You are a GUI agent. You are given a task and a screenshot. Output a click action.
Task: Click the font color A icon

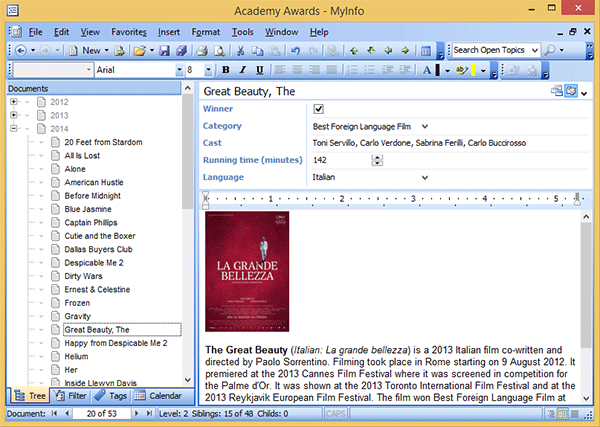427,70
